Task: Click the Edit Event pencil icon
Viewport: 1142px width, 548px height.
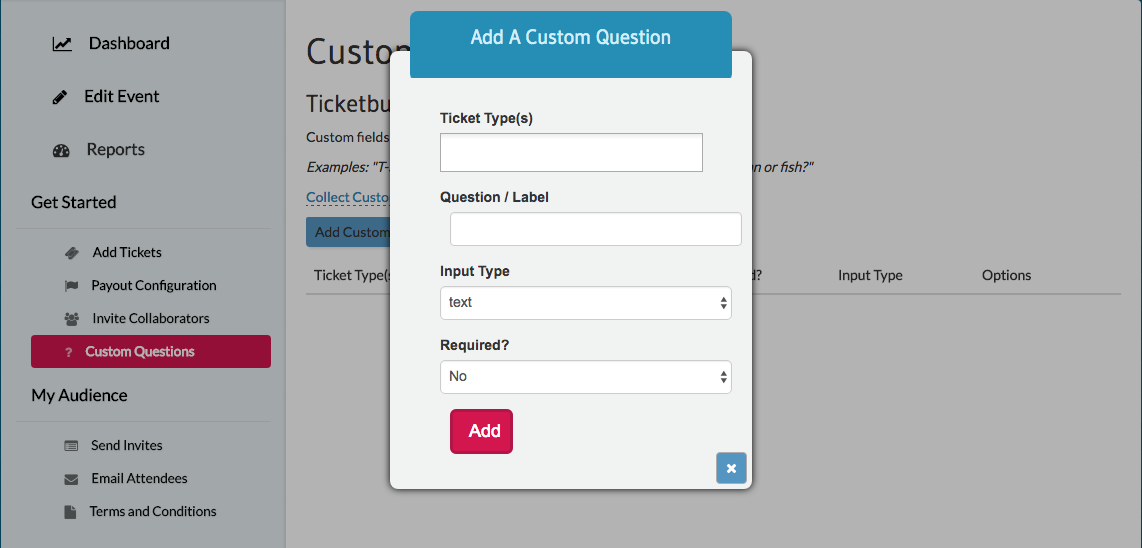Action: (x=60, y=97)
